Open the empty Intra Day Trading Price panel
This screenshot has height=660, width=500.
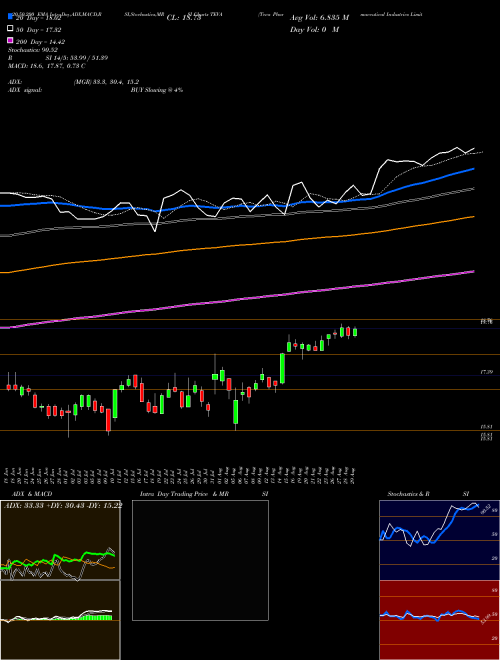click(x=200, y=560)
